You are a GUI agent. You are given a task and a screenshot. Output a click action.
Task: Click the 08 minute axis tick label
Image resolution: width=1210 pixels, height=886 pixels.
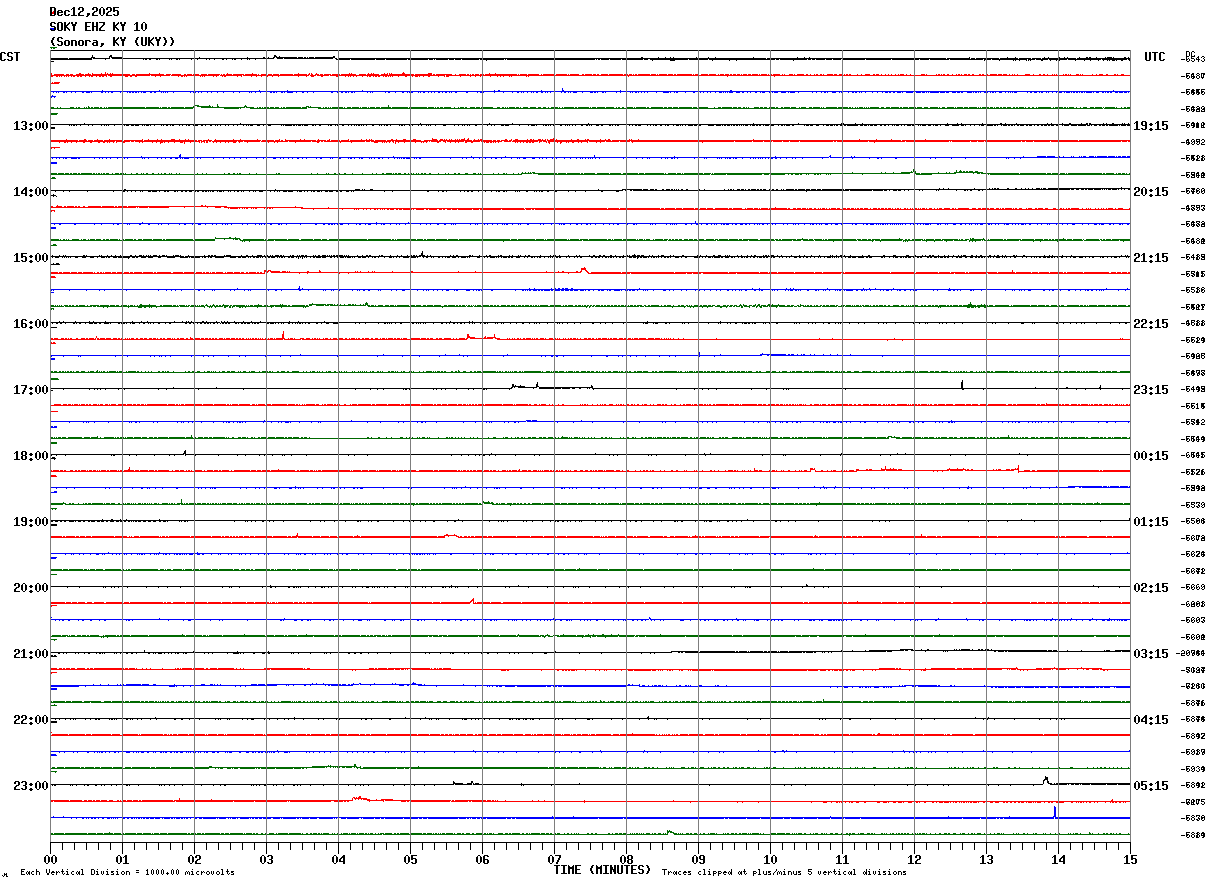(626, 859)
